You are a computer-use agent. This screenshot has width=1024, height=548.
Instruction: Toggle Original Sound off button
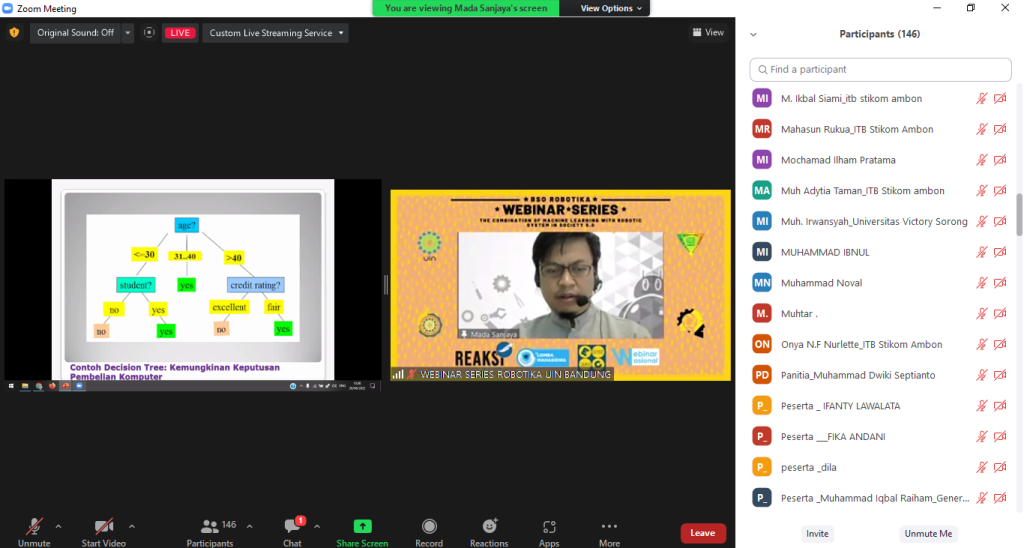75,33
